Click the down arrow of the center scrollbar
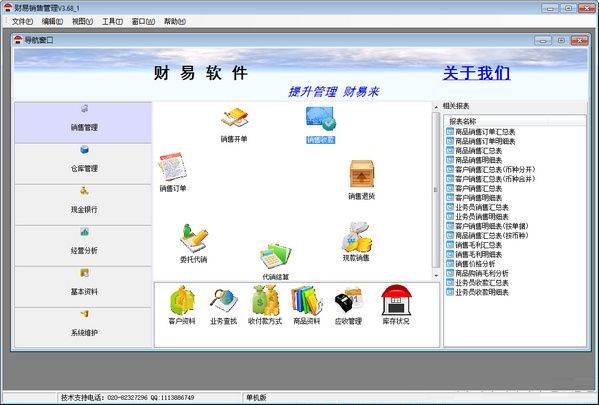The height and width of the screenshot is (405, 599). (436, 275)
